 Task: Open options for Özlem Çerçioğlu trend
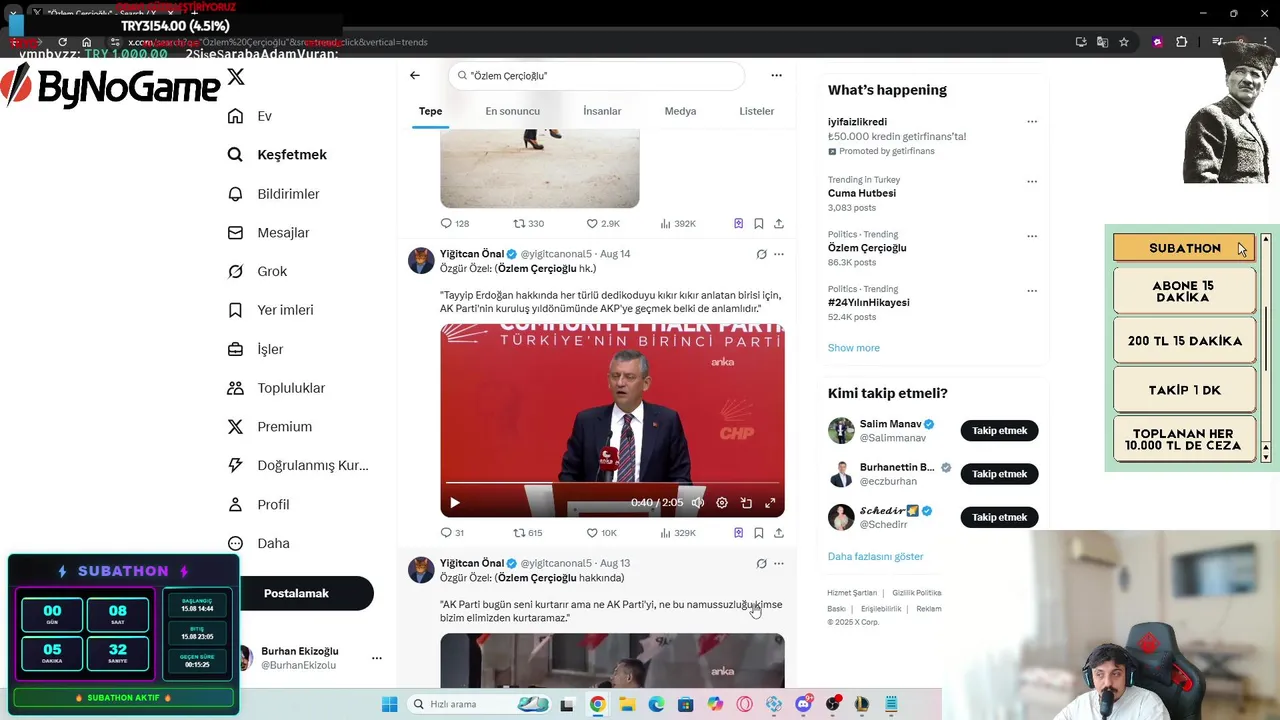[1032, 237]
